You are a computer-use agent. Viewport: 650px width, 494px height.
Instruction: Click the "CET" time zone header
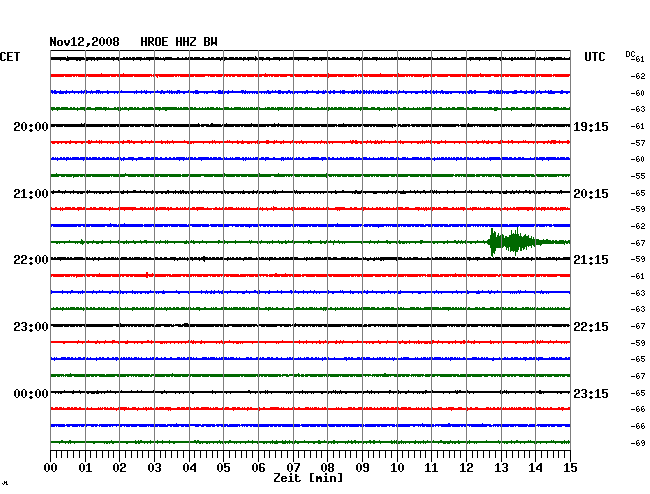click(x=10, y=57)
